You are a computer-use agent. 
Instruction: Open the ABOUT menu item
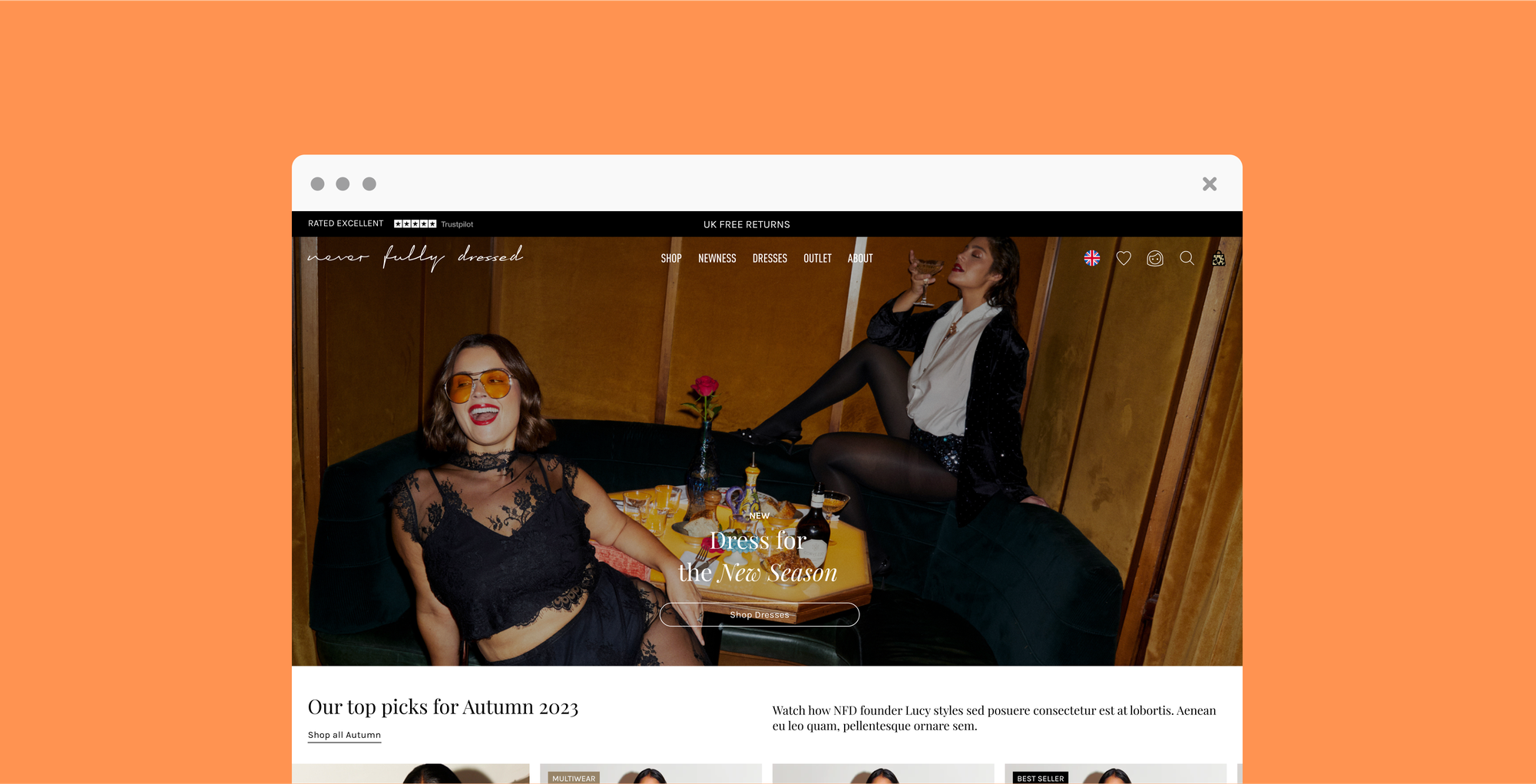pyautogui.click(x=860, y=258)
